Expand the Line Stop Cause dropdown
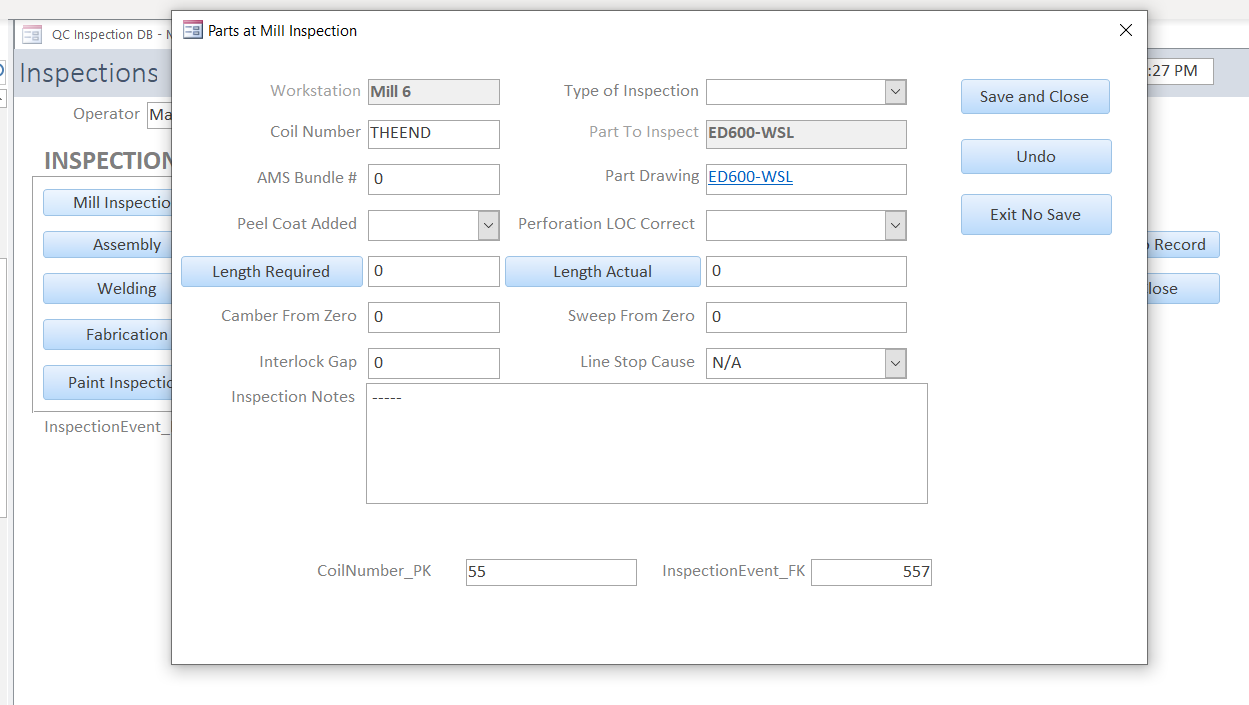 [x=895, y=364]
